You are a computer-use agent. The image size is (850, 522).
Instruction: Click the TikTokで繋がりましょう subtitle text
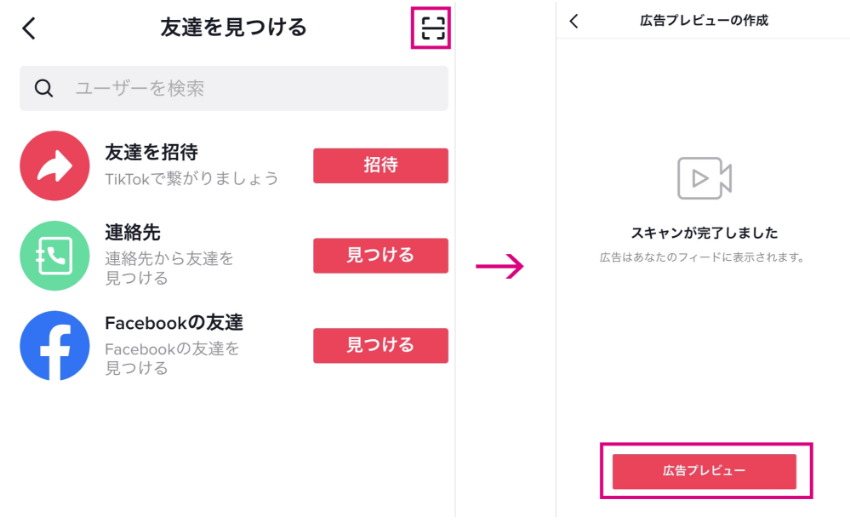[192, 178]
